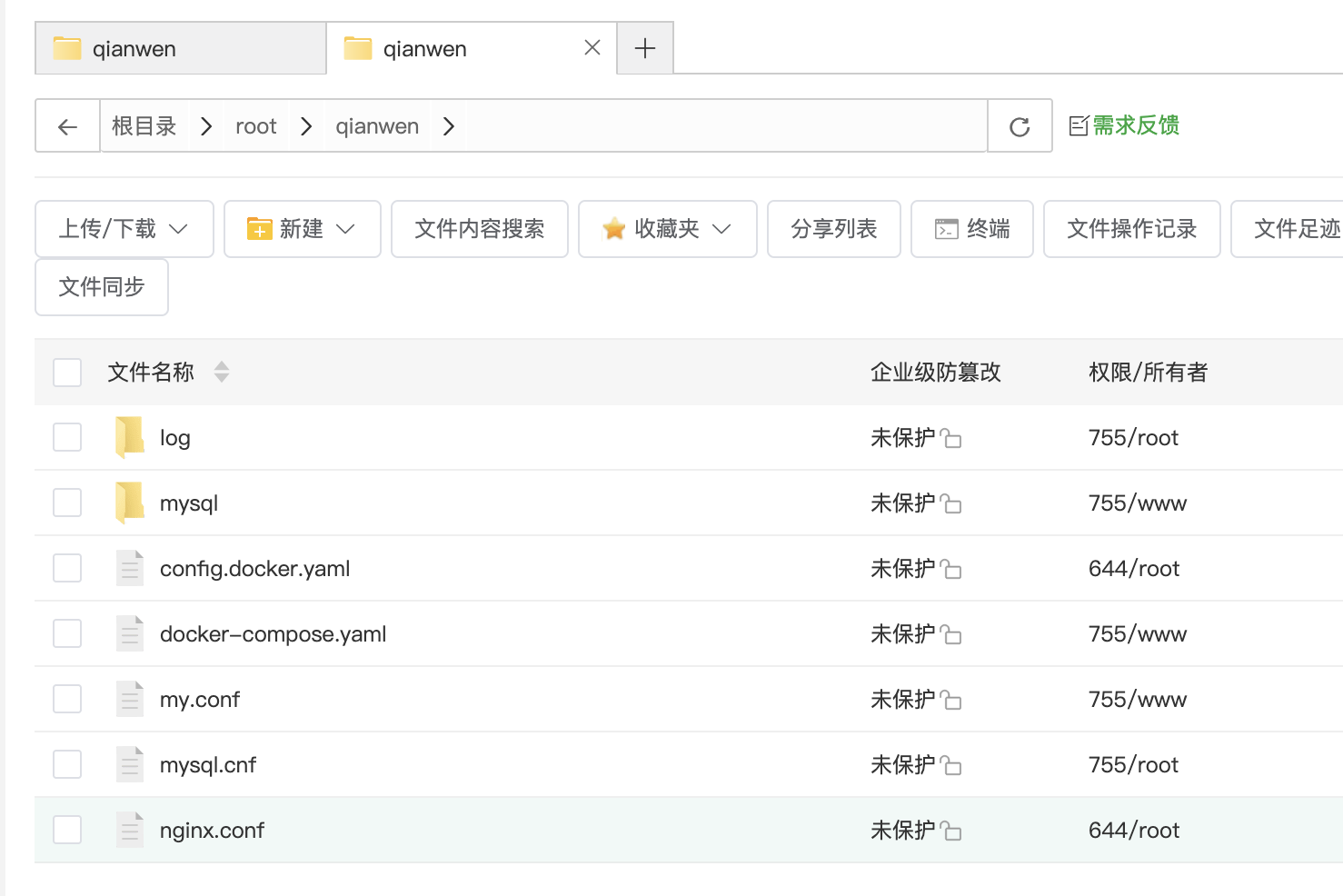Select my.conf with its checkbox

coord(67,699)
